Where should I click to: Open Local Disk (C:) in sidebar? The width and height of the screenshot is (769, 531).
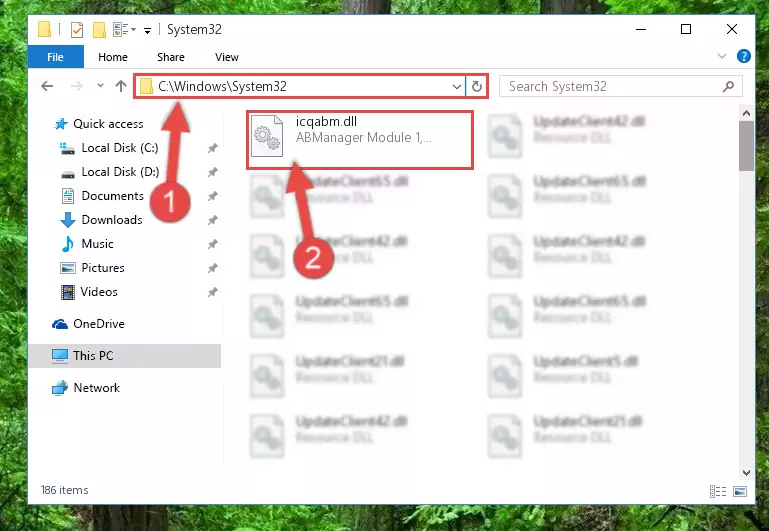pyautogui.click(x=120, y=148)
